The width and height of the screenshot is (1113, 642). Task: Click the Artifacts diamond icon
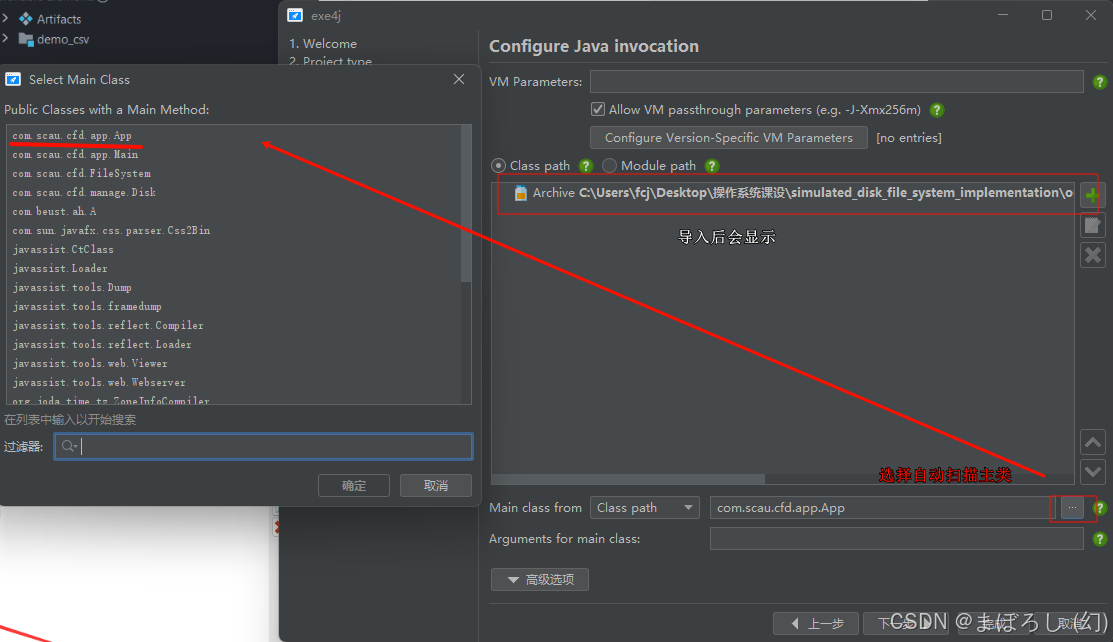tap(26, 19)
